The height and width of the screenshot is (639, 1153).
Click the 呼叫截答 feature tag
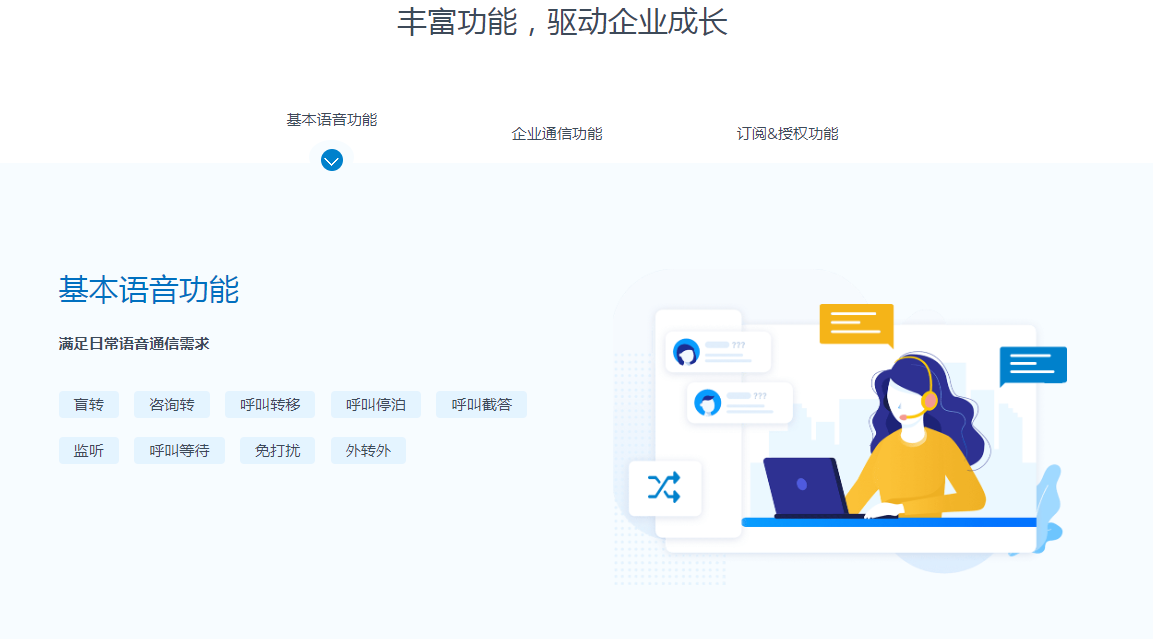482,404
